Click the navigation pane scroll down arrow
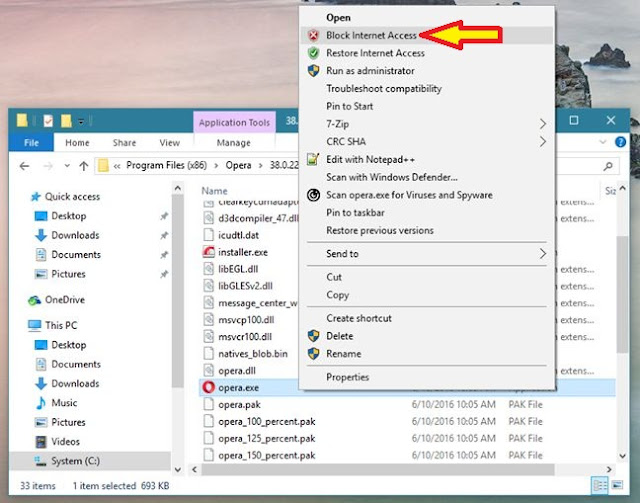Viewport: 640px width, 503px height. pos(178,470)
